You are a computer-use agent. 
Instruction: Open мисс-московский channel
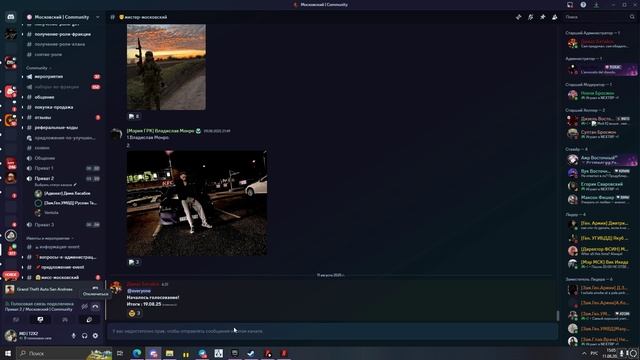click(x=62, y=278)
